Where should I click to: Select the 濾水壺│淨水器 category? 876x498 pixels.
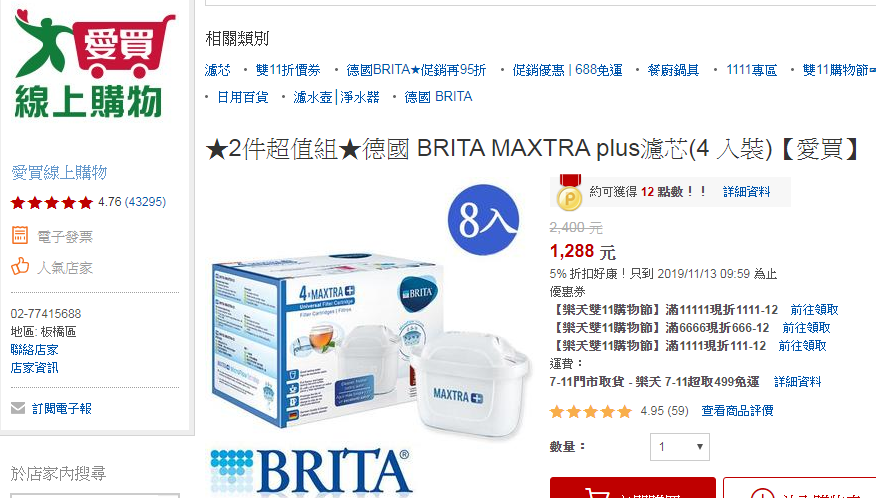click(x=336, y=97)
